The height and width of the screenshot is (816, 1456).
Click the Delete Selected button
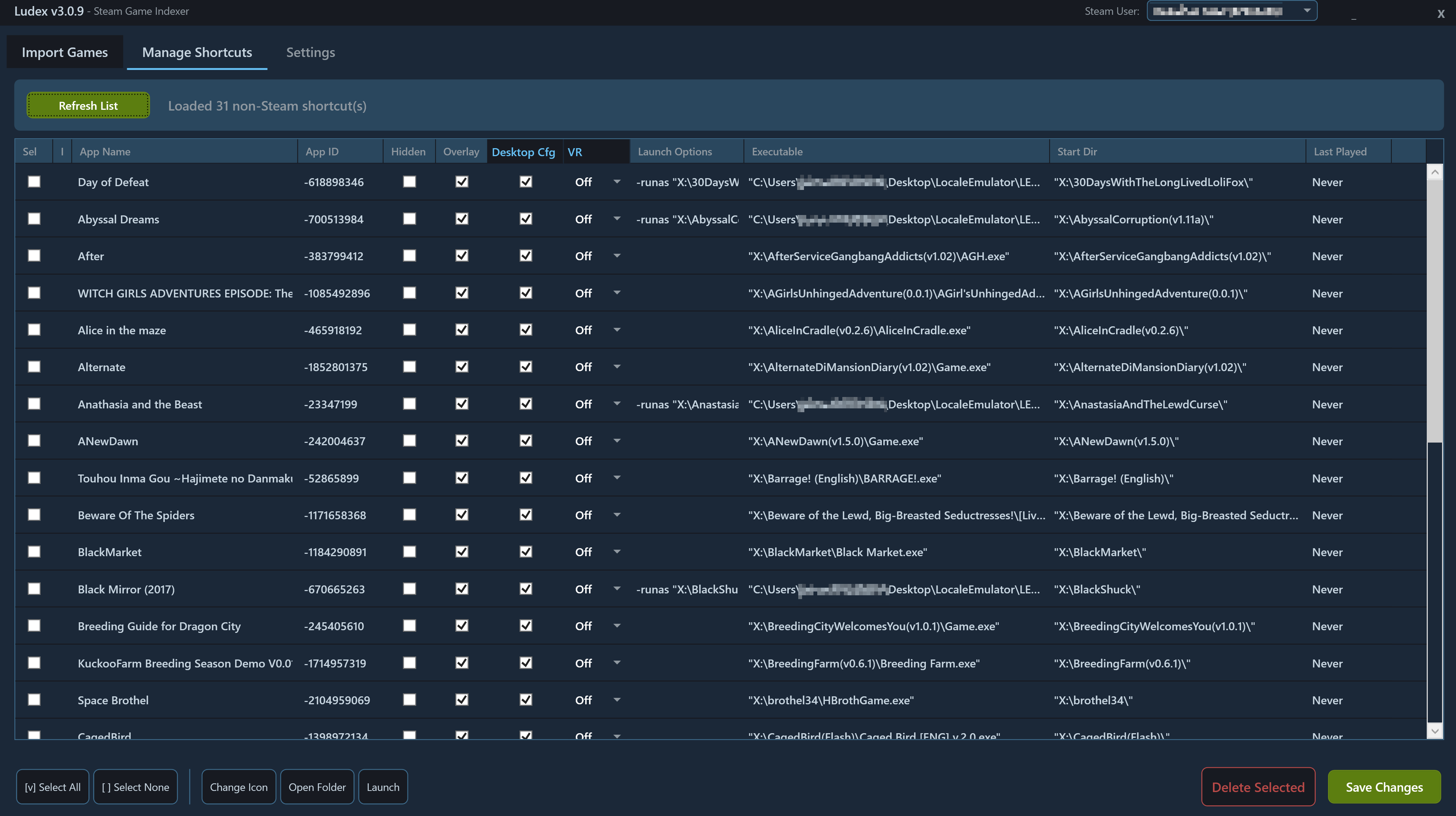(x=1258, y=787)
